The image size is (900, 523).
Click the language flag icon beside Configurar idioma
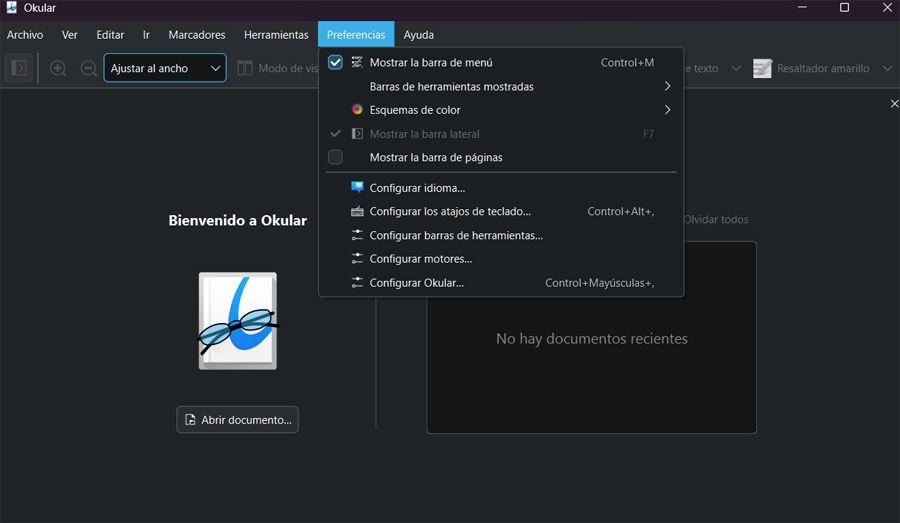(357, 187)
